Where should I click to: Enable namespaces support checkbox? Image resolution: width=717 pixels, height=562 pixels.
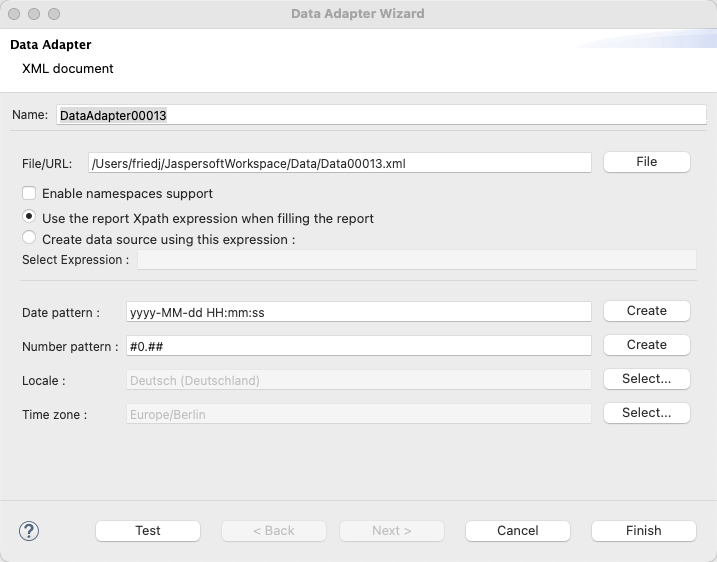click(30, 194)
